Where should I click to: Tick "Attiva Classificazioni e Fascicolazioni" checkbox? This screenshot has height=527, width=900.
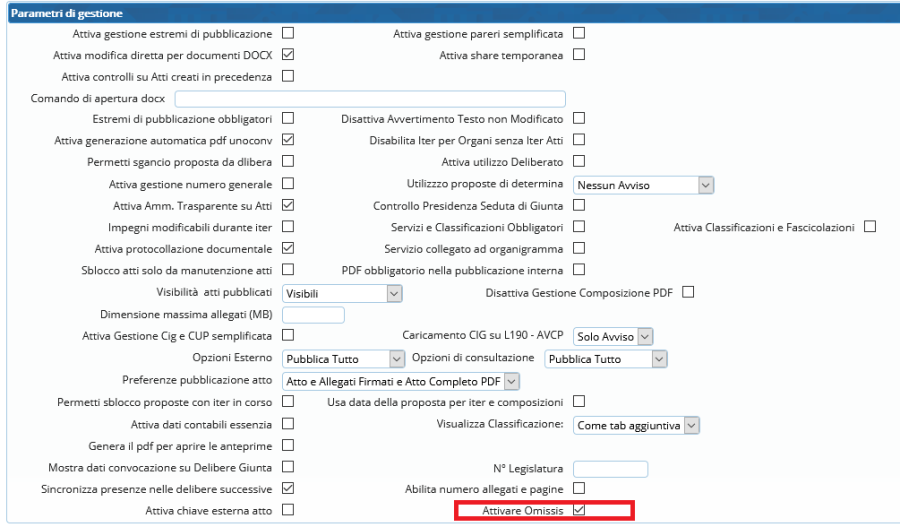point(869,227)
